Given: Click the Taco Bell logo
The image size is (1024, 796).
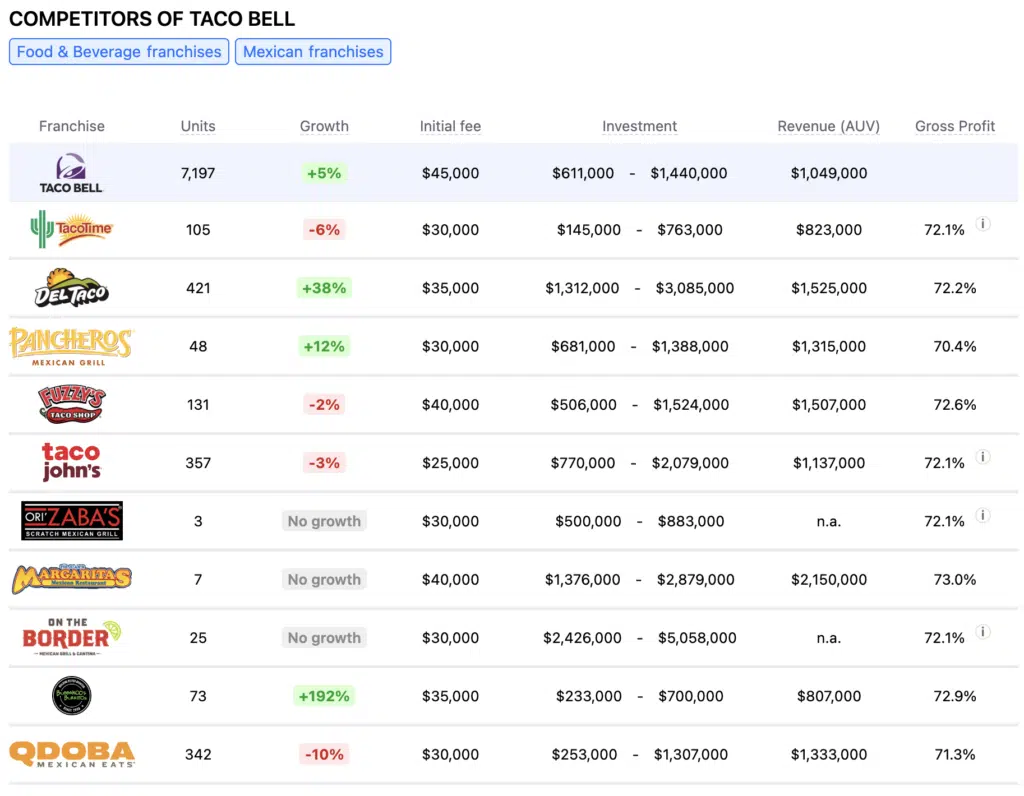Looking at the screenshot, I should (x=71, y=173).
